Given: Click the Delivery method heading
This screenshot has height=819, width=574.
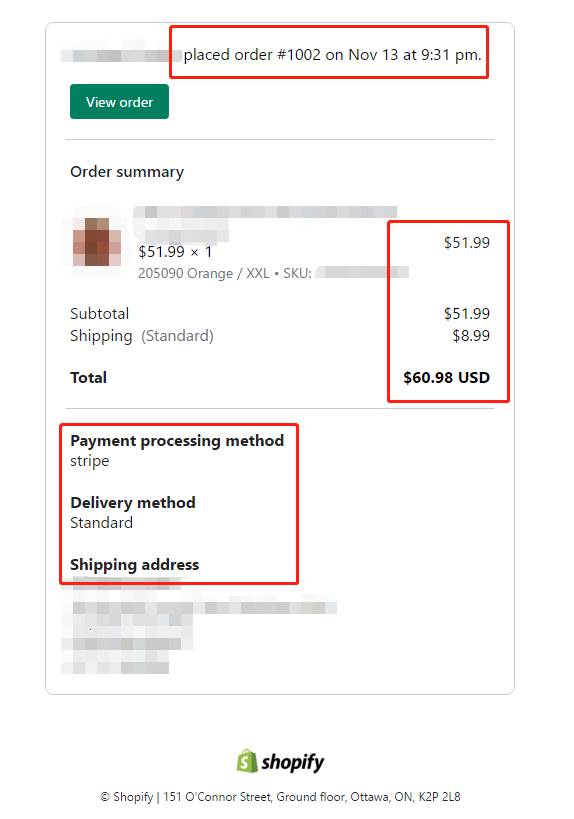Looking at the screenshot, I should (x=133, y=502).
